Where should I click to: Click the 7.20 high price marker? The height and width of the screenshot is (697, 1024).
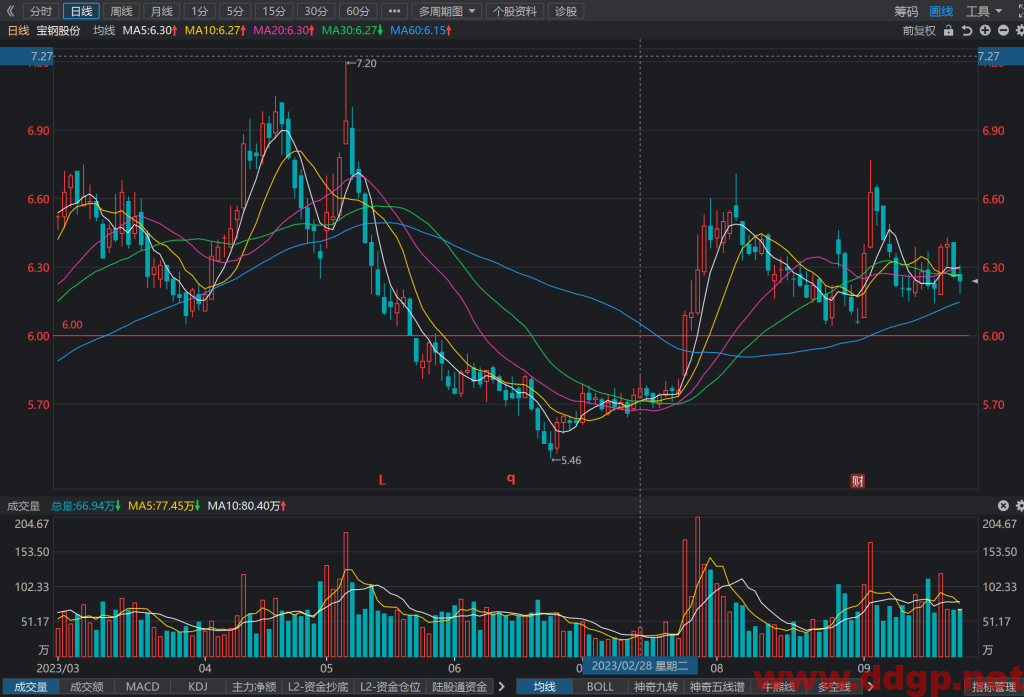tap(362, 63)
